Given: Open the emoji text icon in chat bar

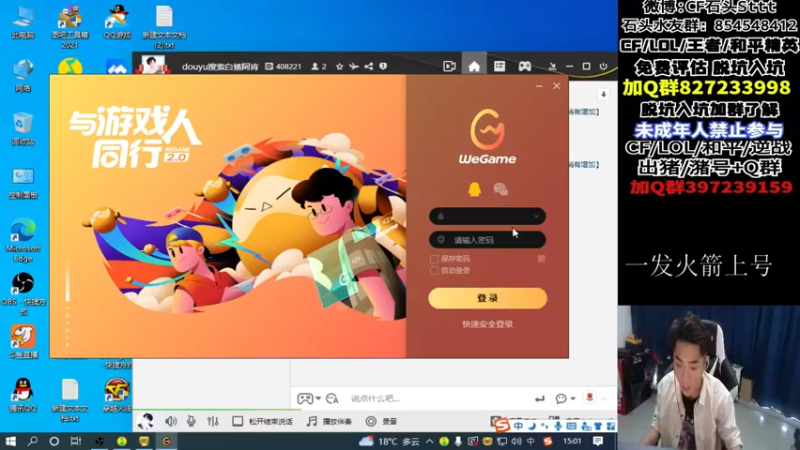Looking at the screenshot, I should point(332,398).
